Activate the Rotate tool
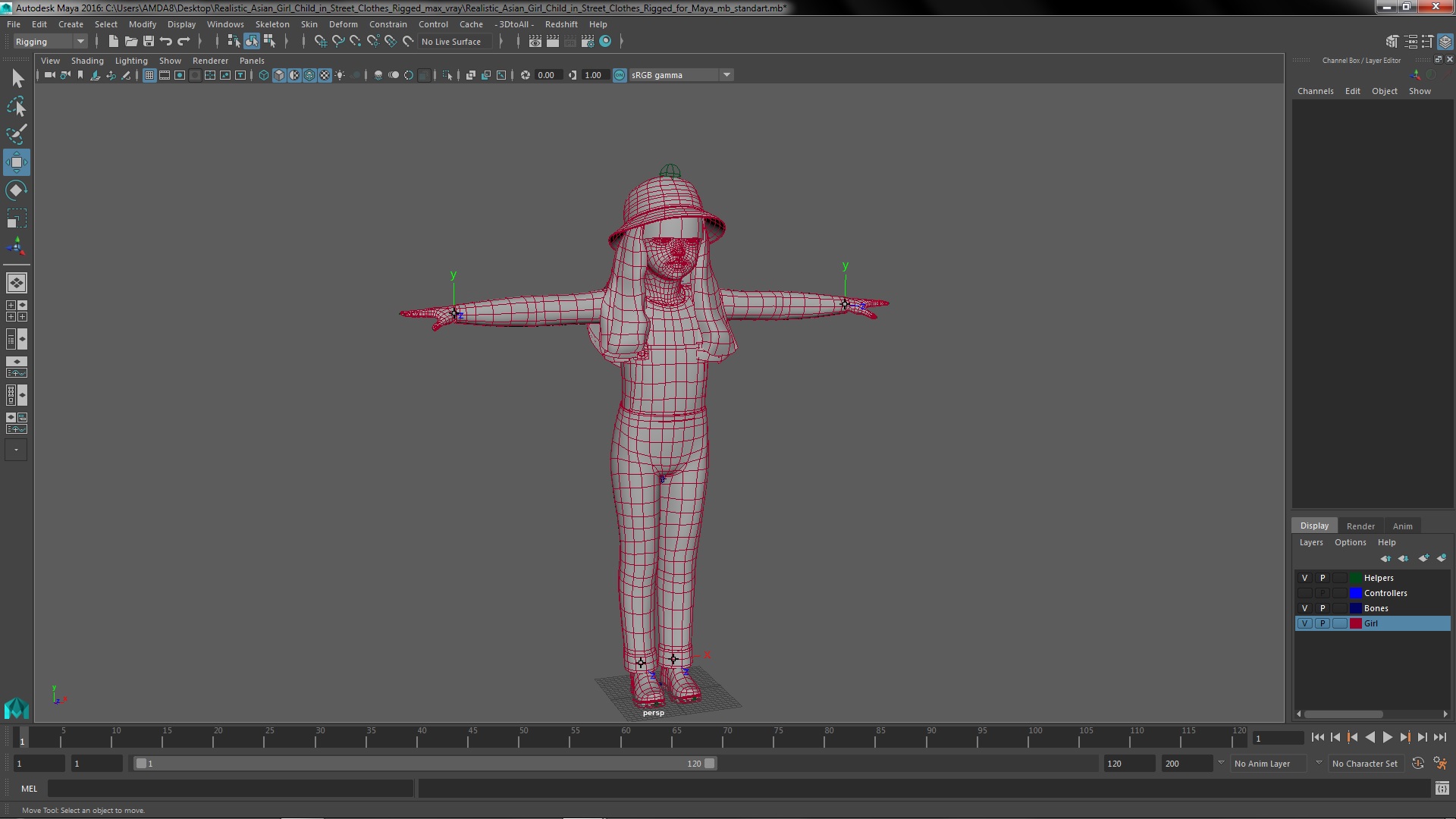The height and width of the screenshot is (819, 1456). [17, 190]
